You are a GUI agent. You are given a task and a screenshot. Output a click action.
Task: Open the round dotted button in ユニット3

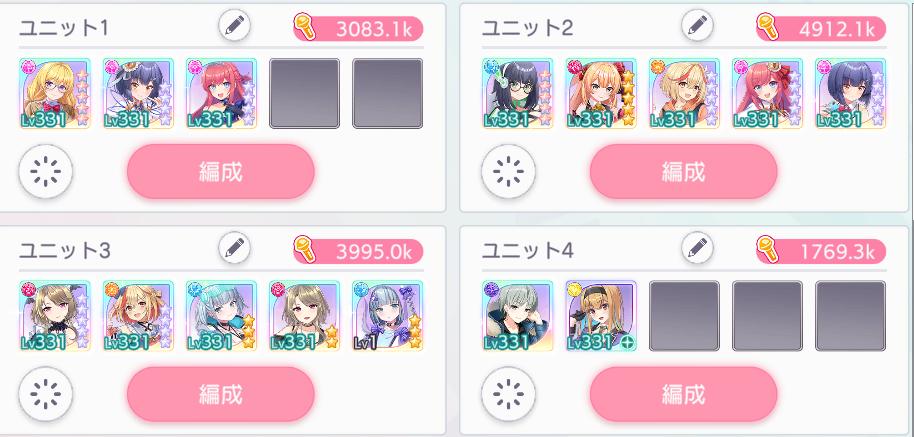tap(45, 394)
